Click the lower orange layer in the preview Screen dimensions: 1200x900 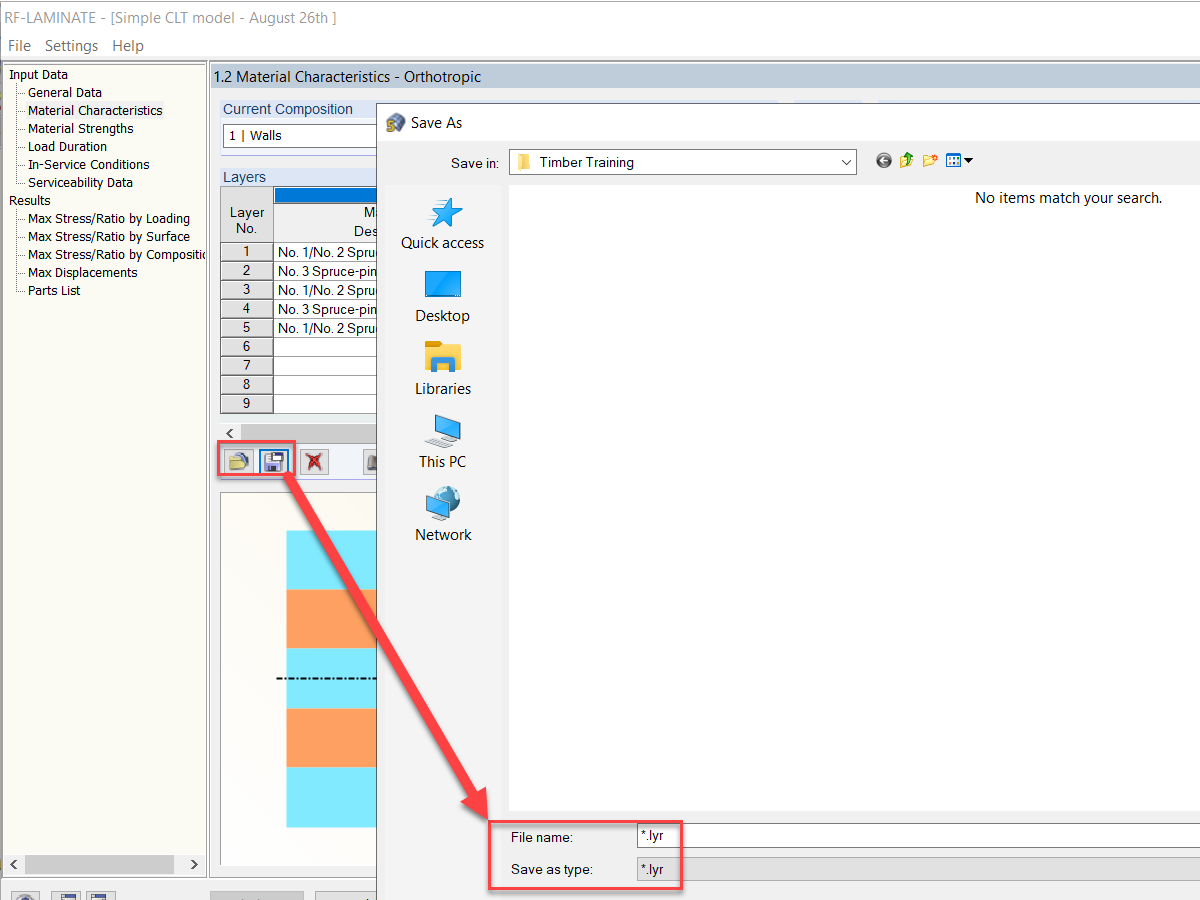click(331, 738)
